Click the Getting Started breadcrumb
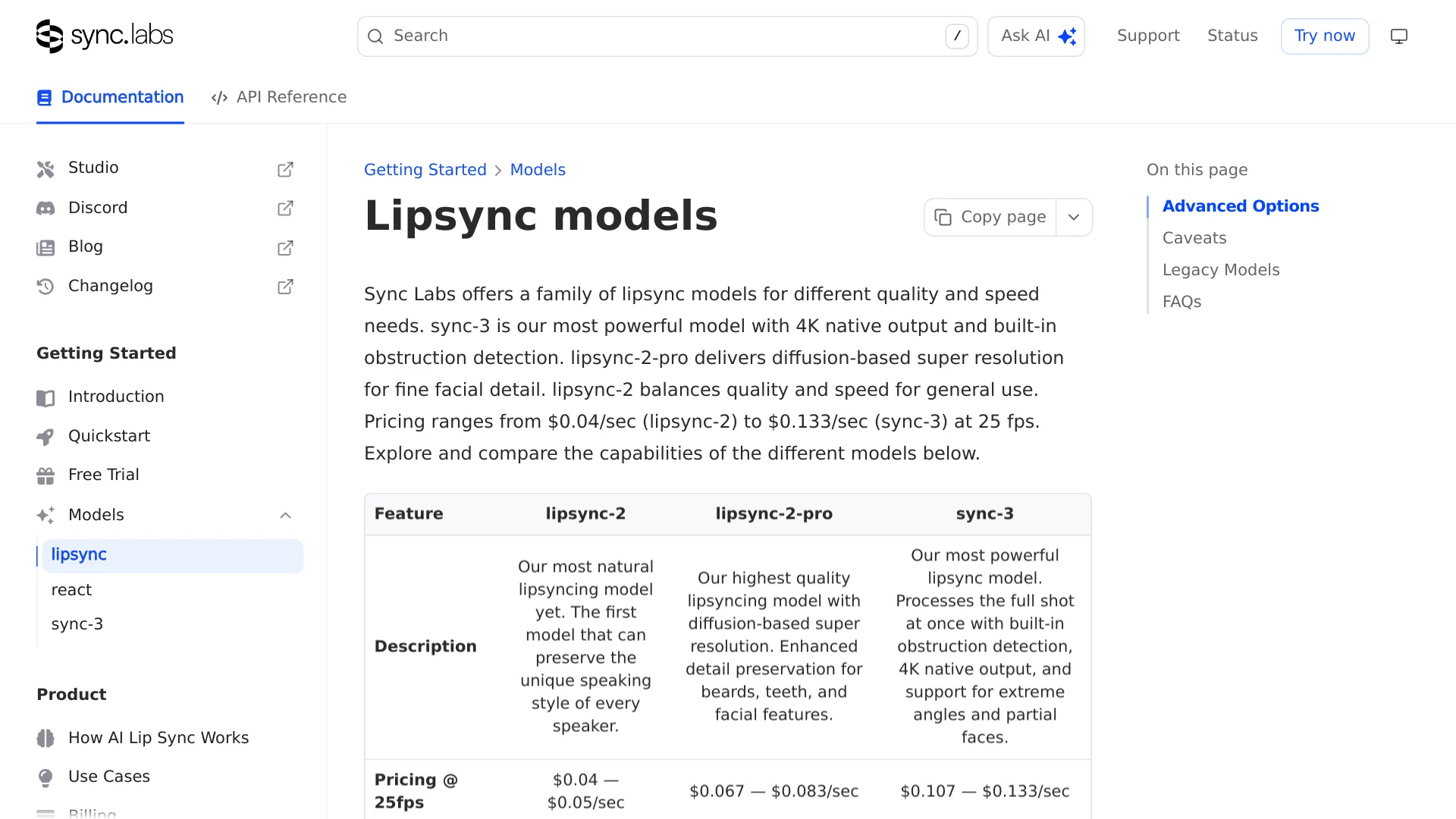 pos(425,170)
